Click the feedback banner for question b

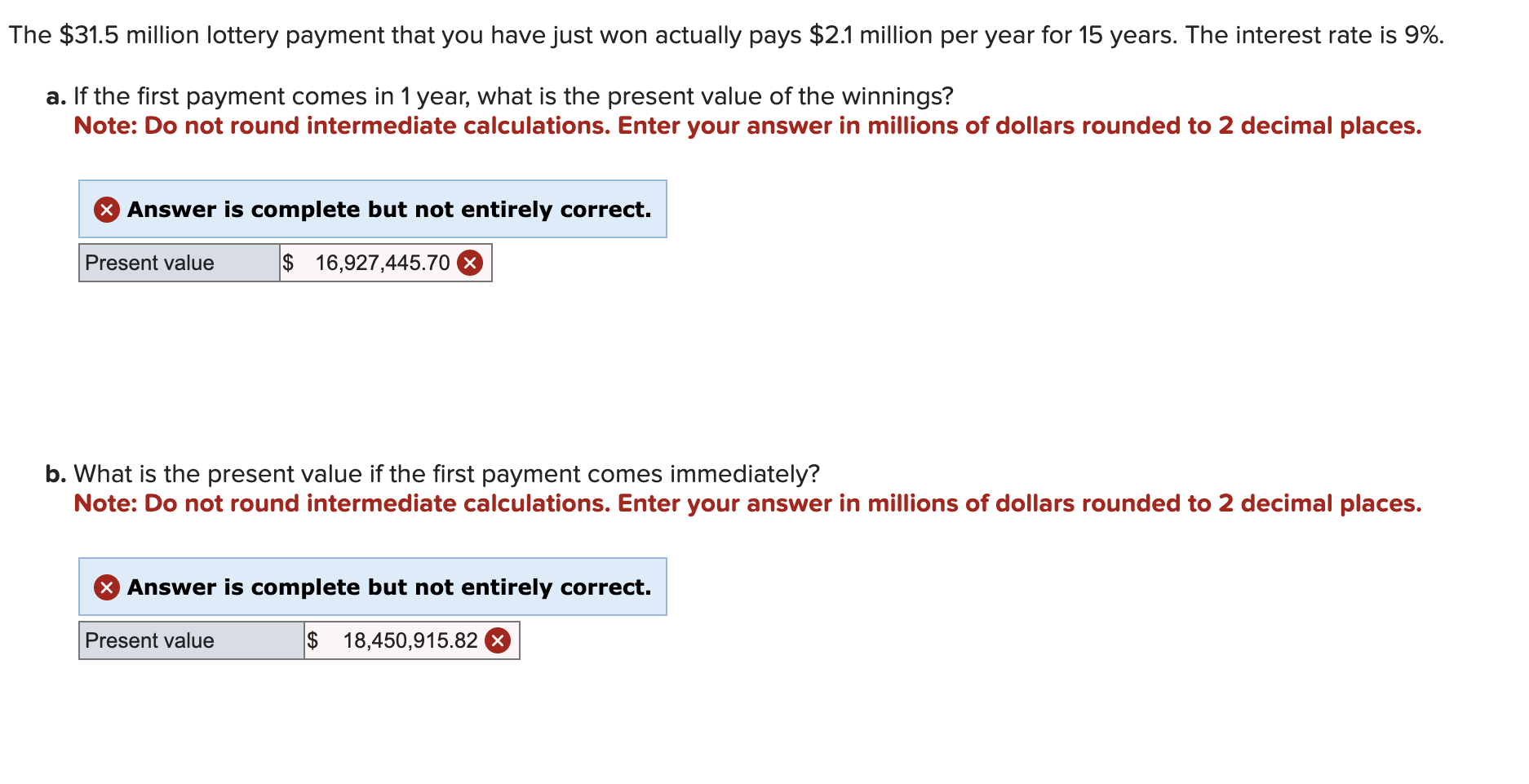(373, 587)
